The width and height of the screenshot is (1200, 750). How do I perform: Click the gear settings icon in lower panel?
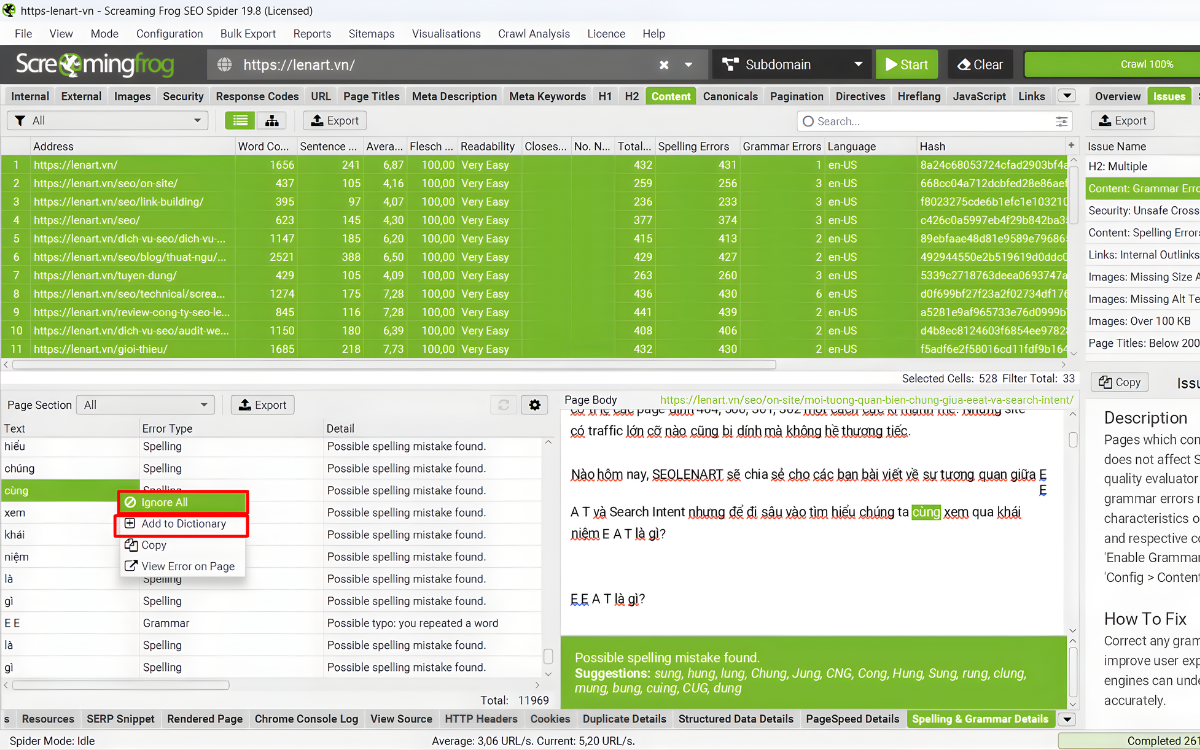(x=535, y=405)
